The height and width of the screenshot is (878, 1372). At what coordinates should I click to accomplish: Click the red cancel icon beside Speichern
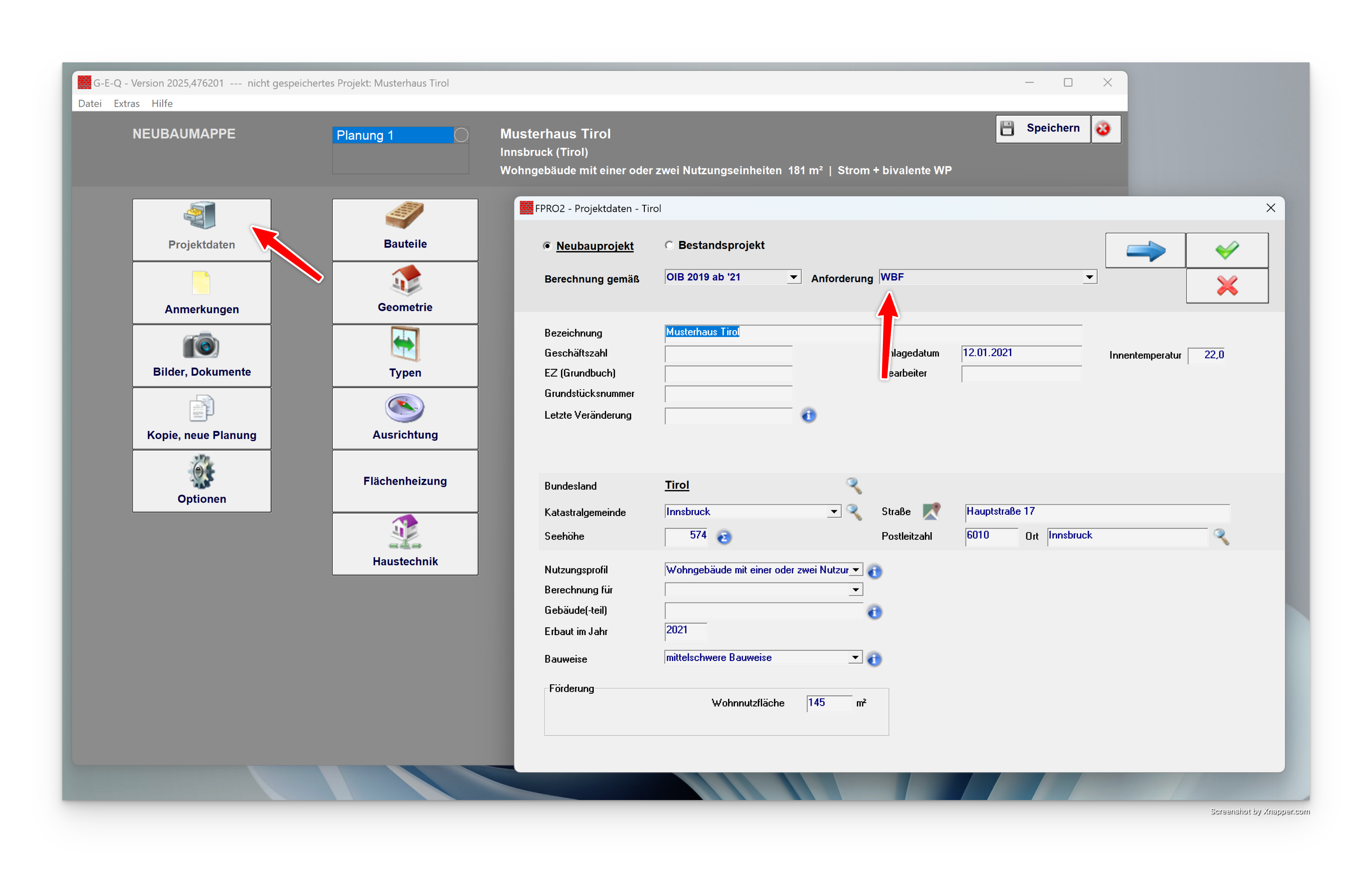point(1106,129)
